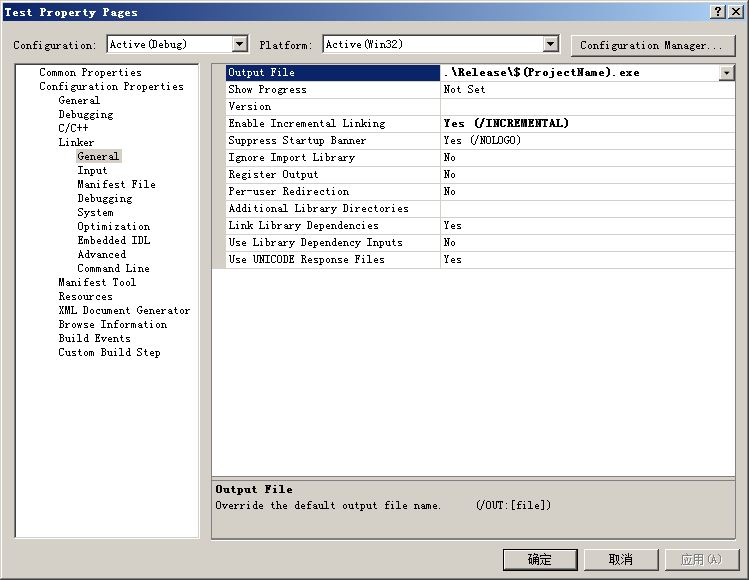
Task: Select the Custom Build Step node
Action: (109, 352)
